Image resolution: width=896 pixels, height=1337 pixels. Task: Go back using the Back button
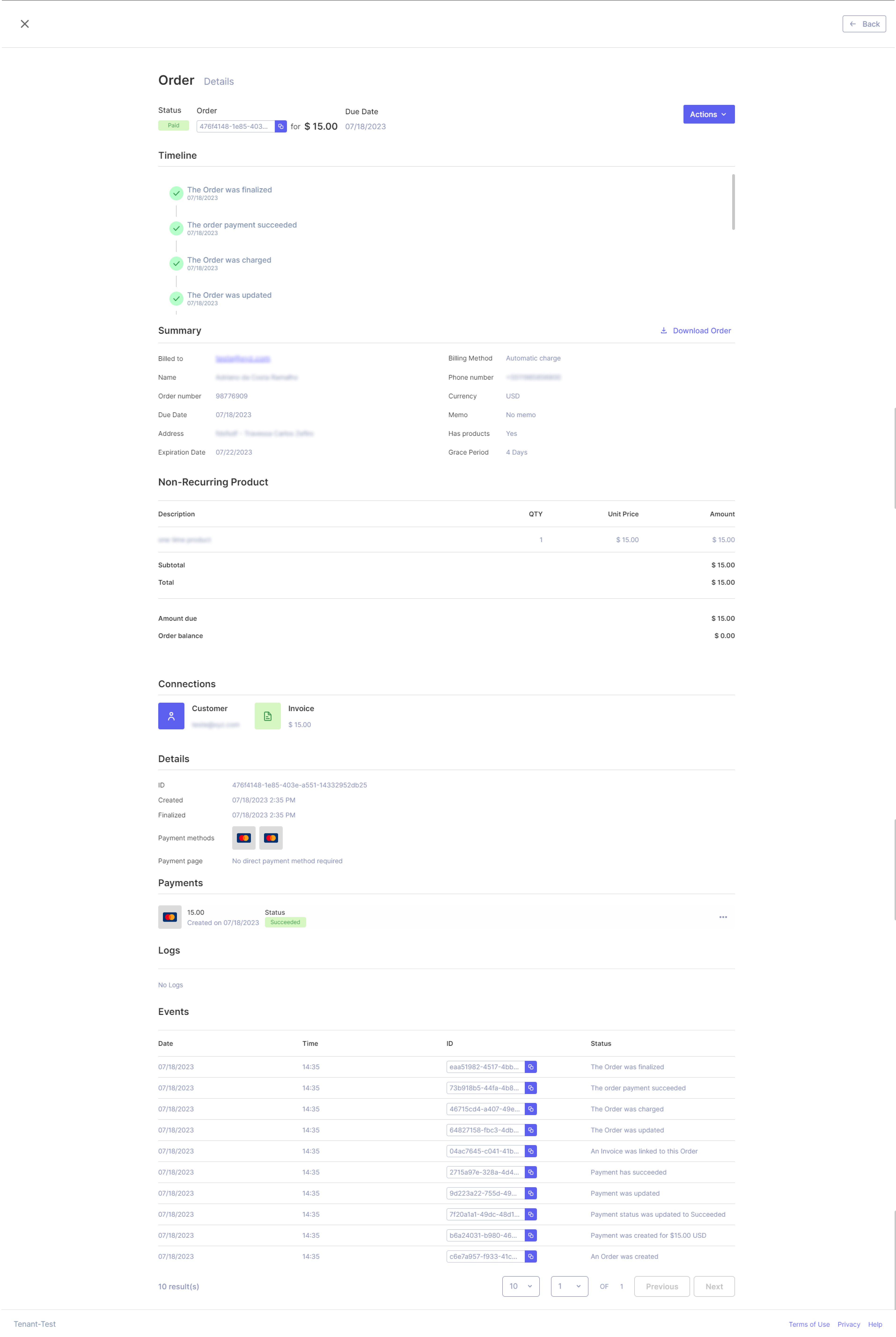click(x=863, y=24)
